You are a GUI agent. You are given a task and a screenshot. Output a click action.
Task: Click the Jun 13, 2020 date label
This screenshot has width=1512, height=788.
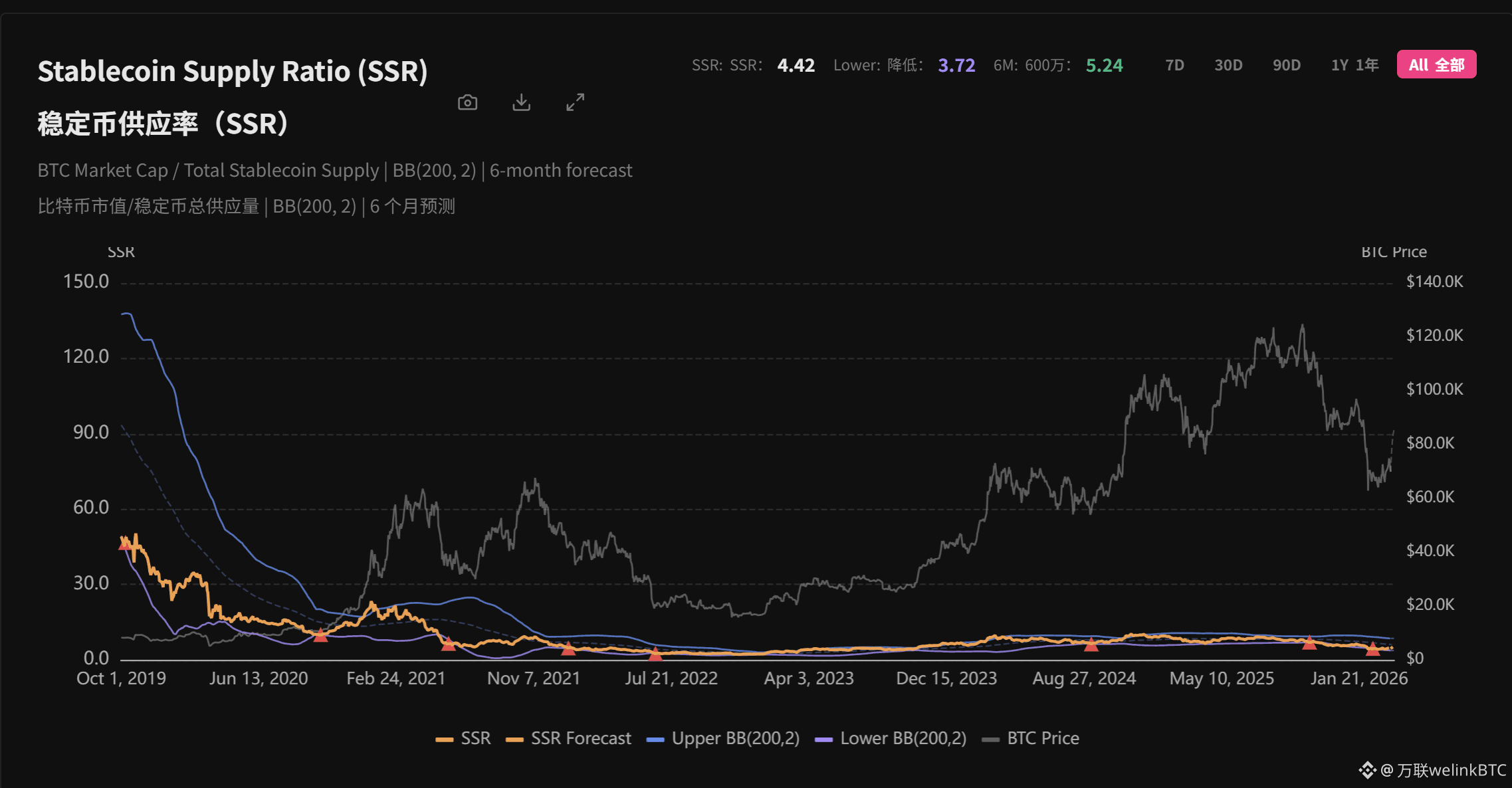click(259, 678)
